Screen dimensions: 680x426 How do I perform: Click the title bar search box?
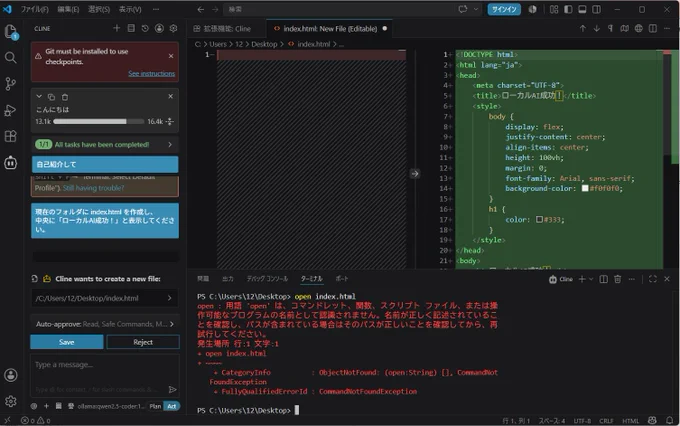point(340,9)
